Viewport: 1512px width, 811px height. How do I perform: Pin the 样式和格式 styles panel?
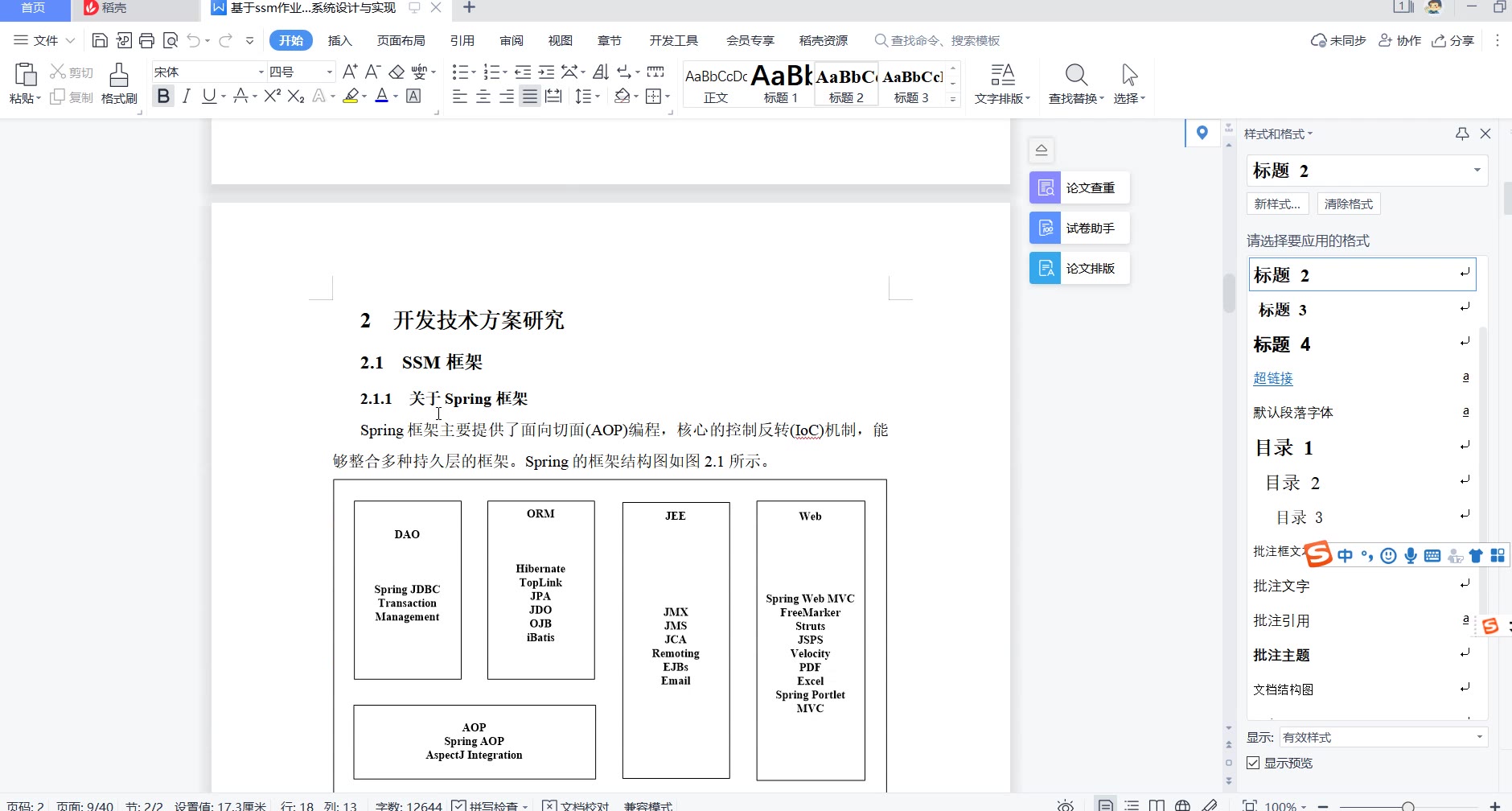tap(1462, 134)
